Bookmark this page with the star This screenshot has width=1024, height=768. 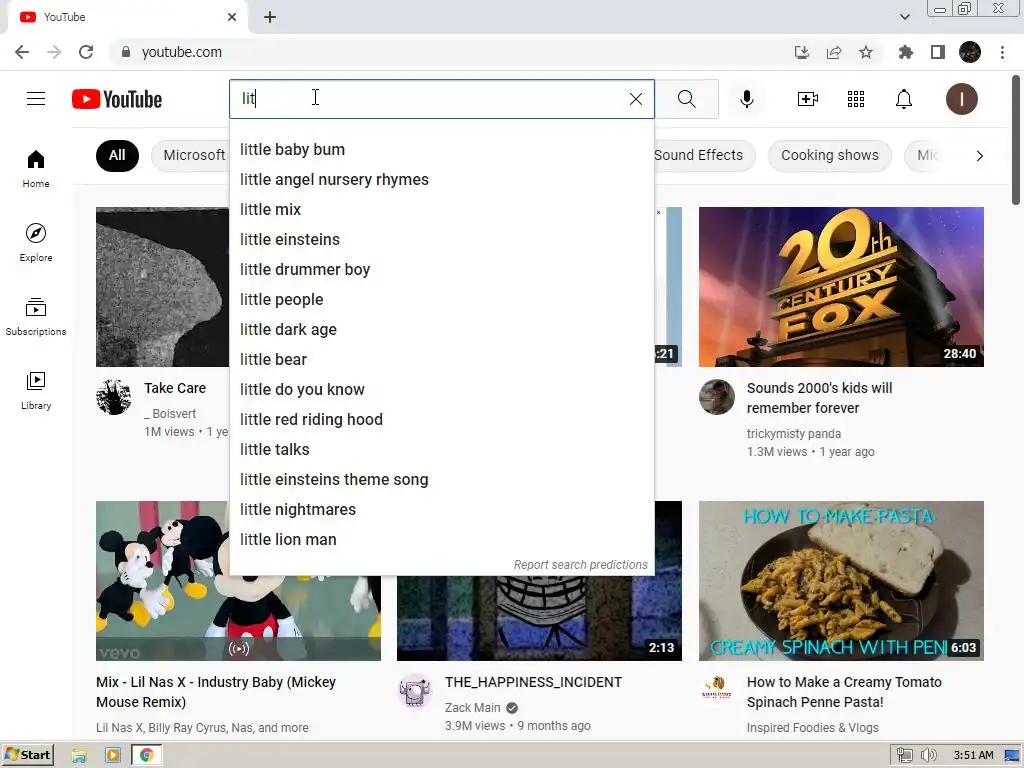pyautogui.click(x=866, y=52)
